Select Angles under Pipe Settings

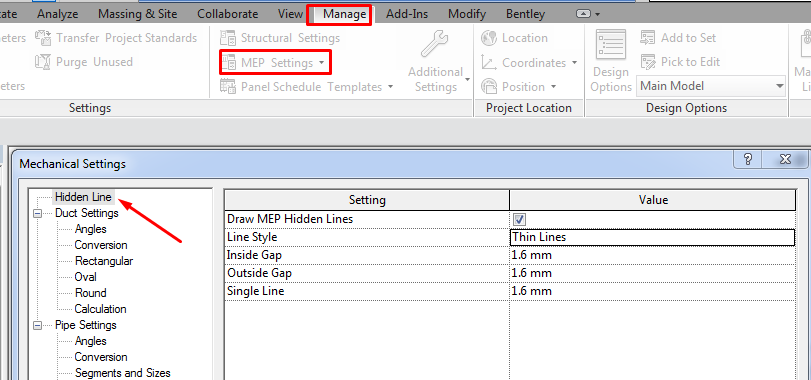point(91,341)
